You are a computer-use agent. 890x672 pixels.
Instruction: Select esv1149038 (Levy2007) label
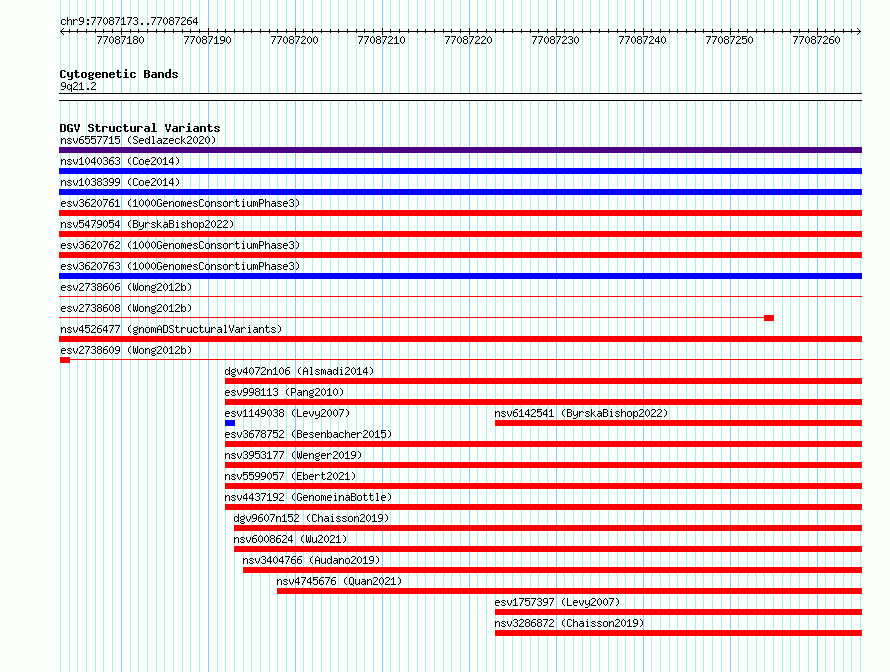287,413
